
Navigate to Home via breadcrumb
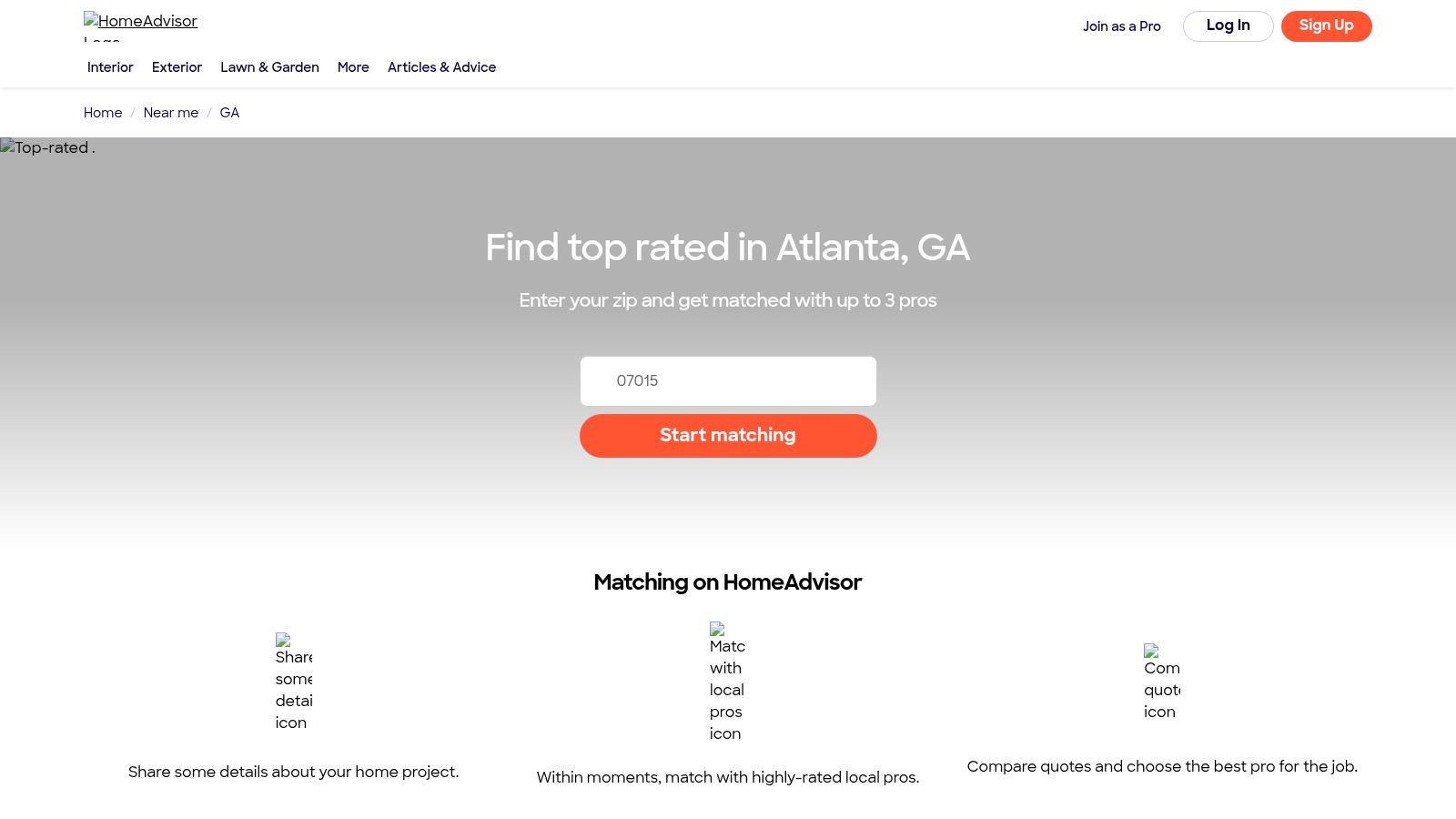click(x=102, y=112)
